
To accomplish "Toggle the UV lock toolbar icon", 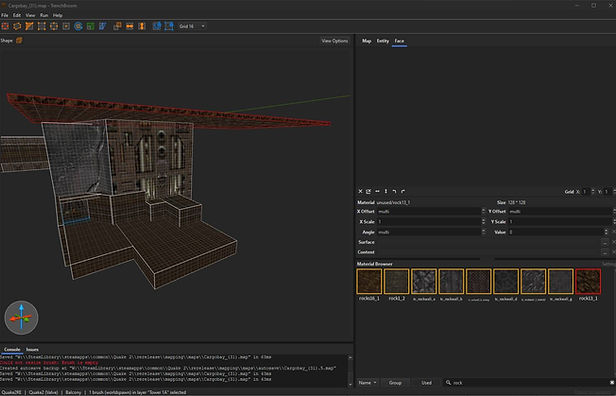I will pos(169,26).
